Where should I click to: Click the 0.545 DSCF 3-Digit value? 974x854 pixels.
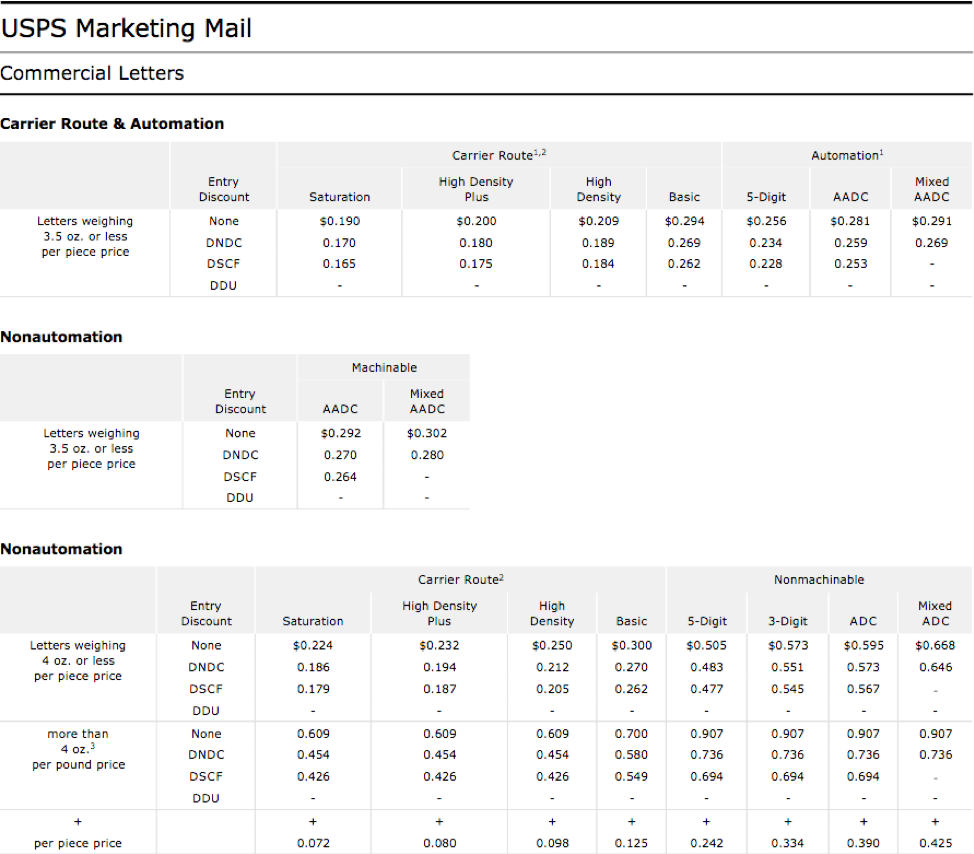point(788,689)
